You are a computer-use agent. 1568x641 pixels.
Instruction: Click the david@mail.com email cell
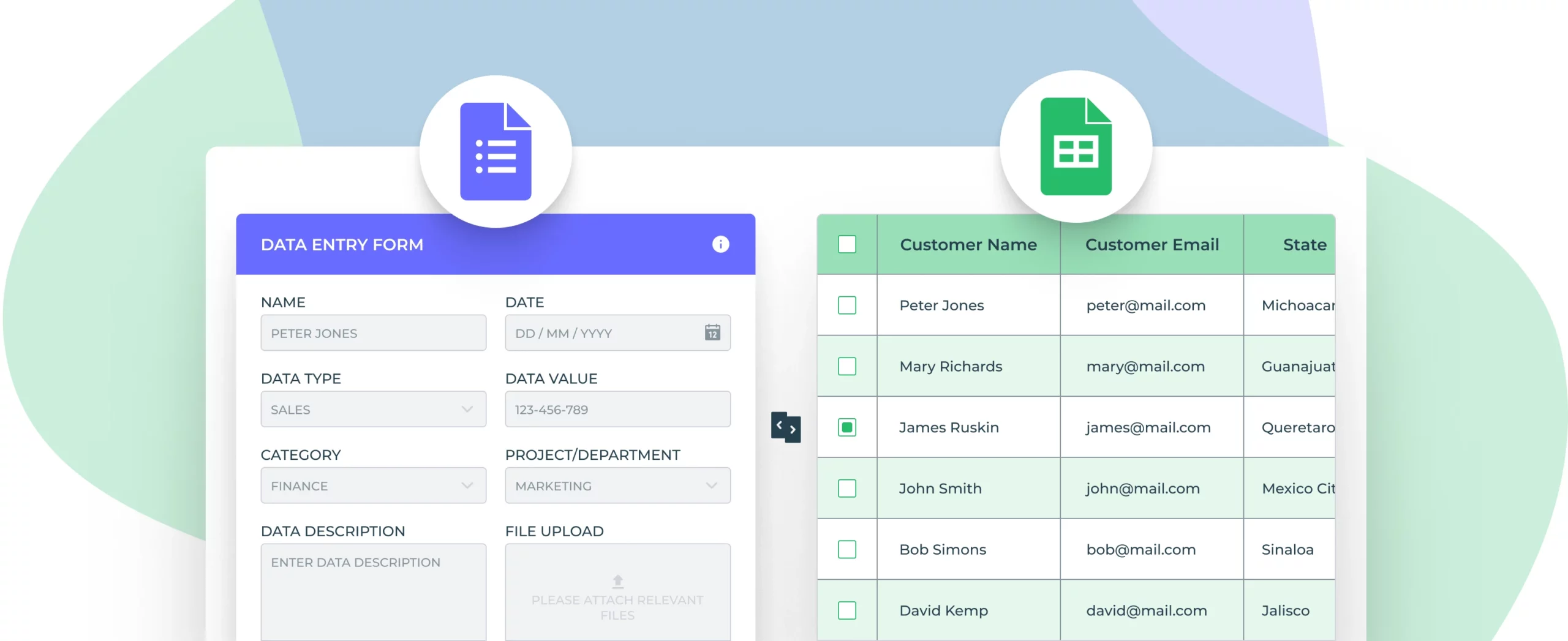pos(1152,610)
